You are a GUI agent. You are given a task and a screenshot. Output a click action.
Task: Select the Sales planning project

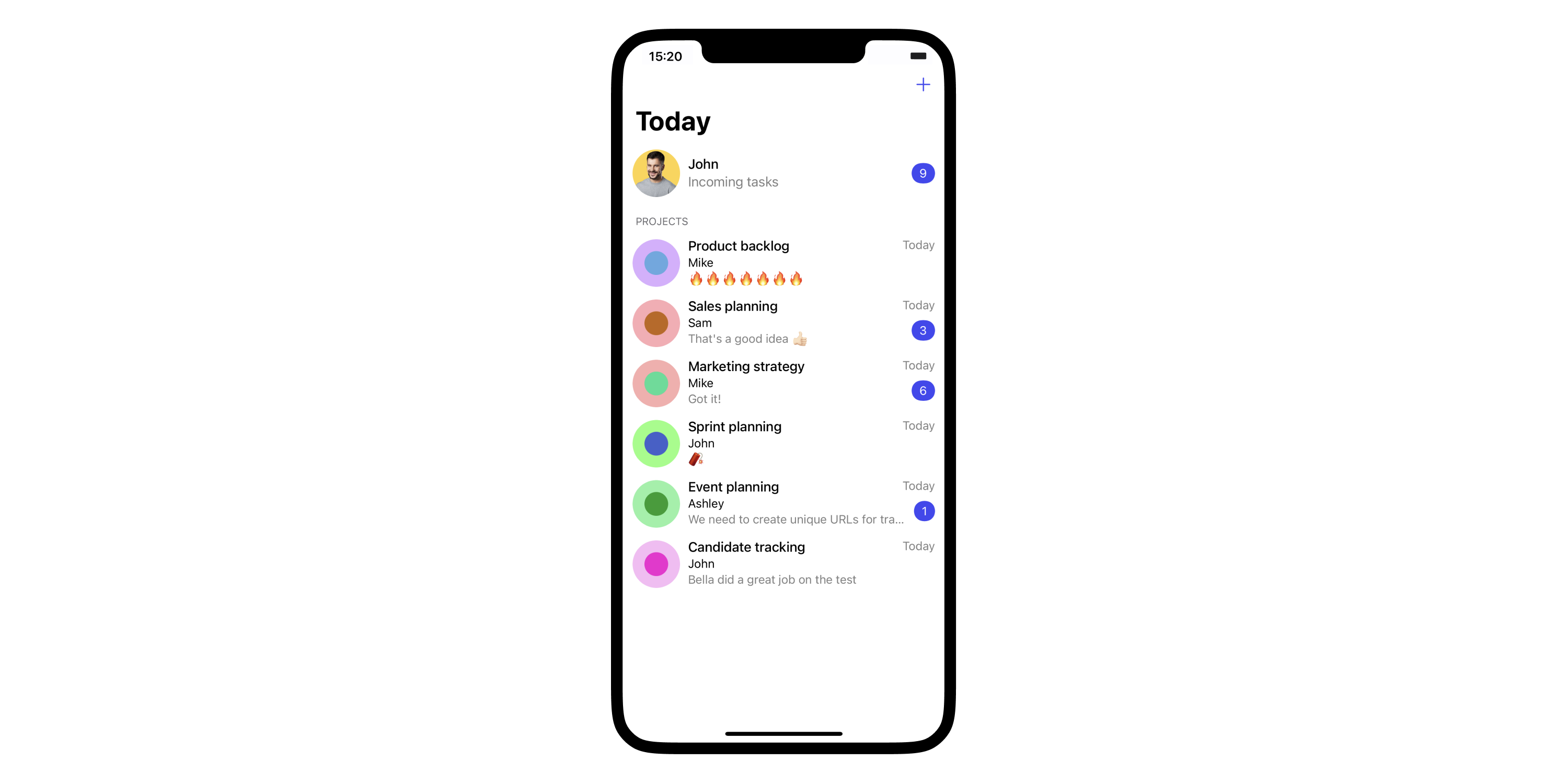784,322
